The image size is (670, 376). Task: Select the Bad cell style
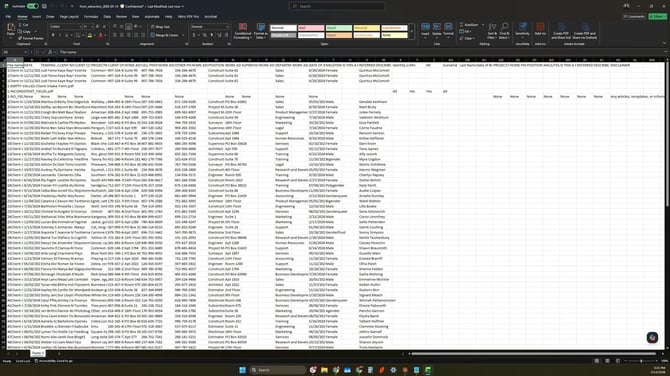[311, 28]
